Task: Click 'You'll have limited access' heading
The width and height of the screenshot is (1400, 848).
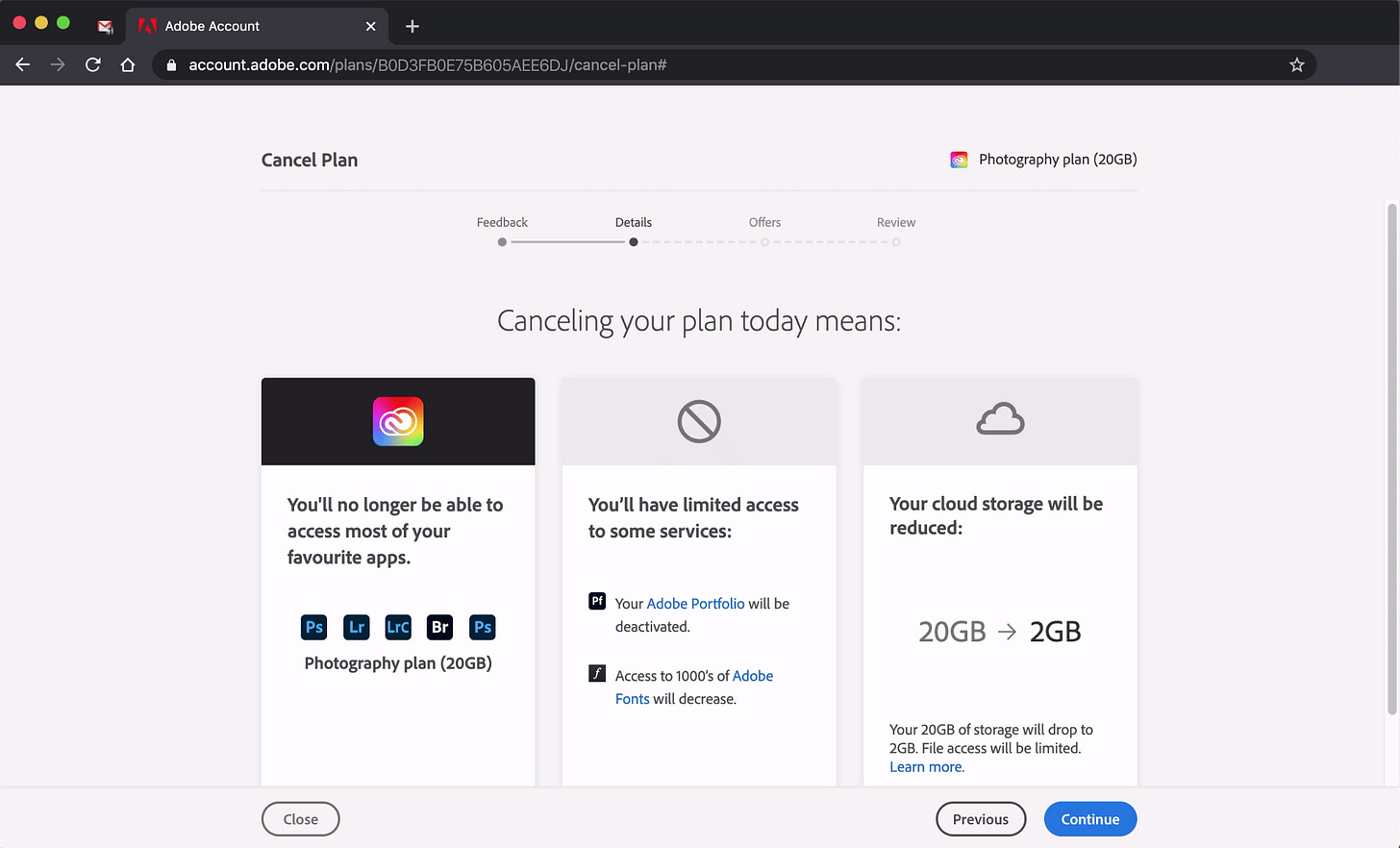Action: [x=693, y=517]
